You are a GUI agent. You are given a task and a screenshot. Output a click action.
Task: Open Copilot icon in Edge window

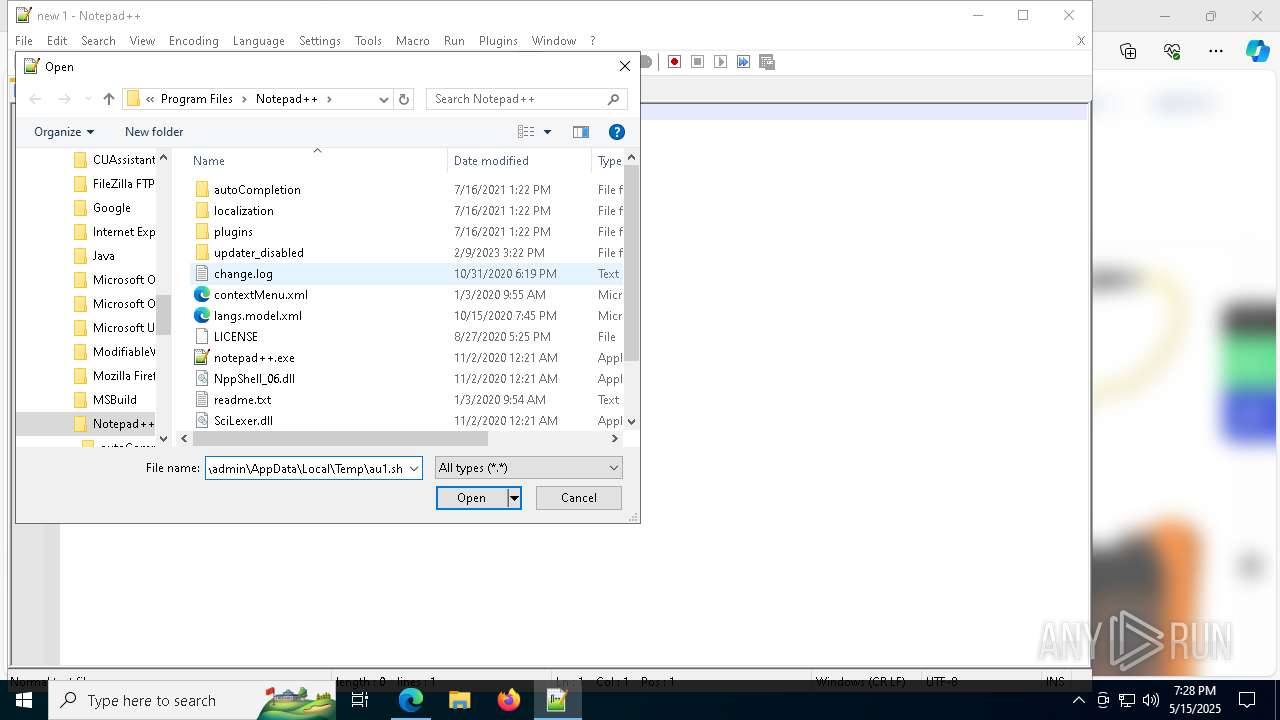tap(1257, 51)
